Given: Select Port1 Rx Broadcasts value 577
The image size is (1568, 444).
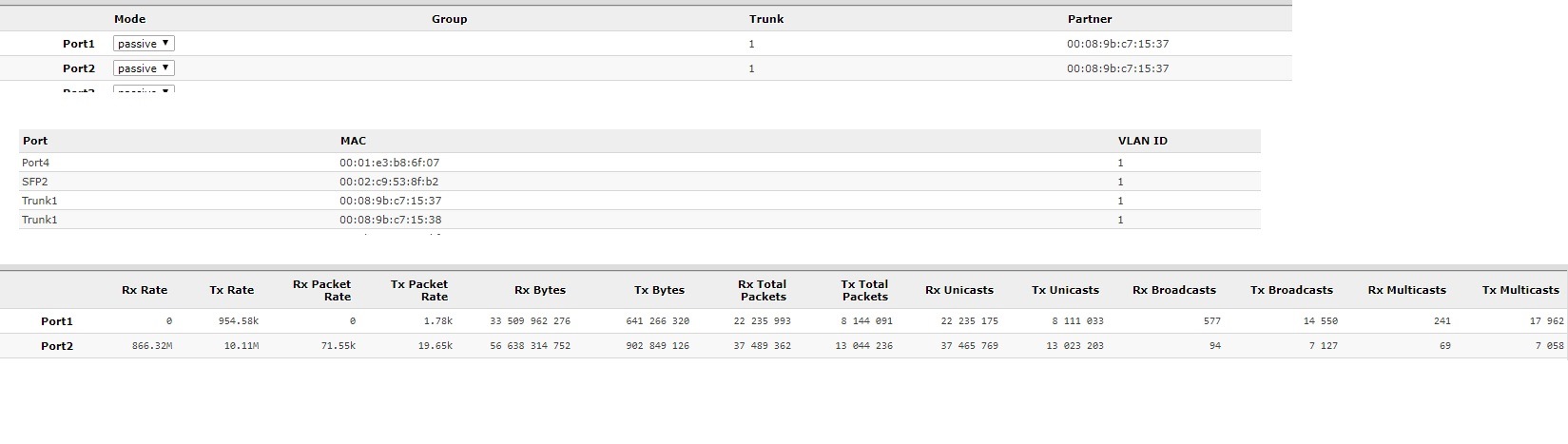Looking at the screenshot, I should [1212, 321].
